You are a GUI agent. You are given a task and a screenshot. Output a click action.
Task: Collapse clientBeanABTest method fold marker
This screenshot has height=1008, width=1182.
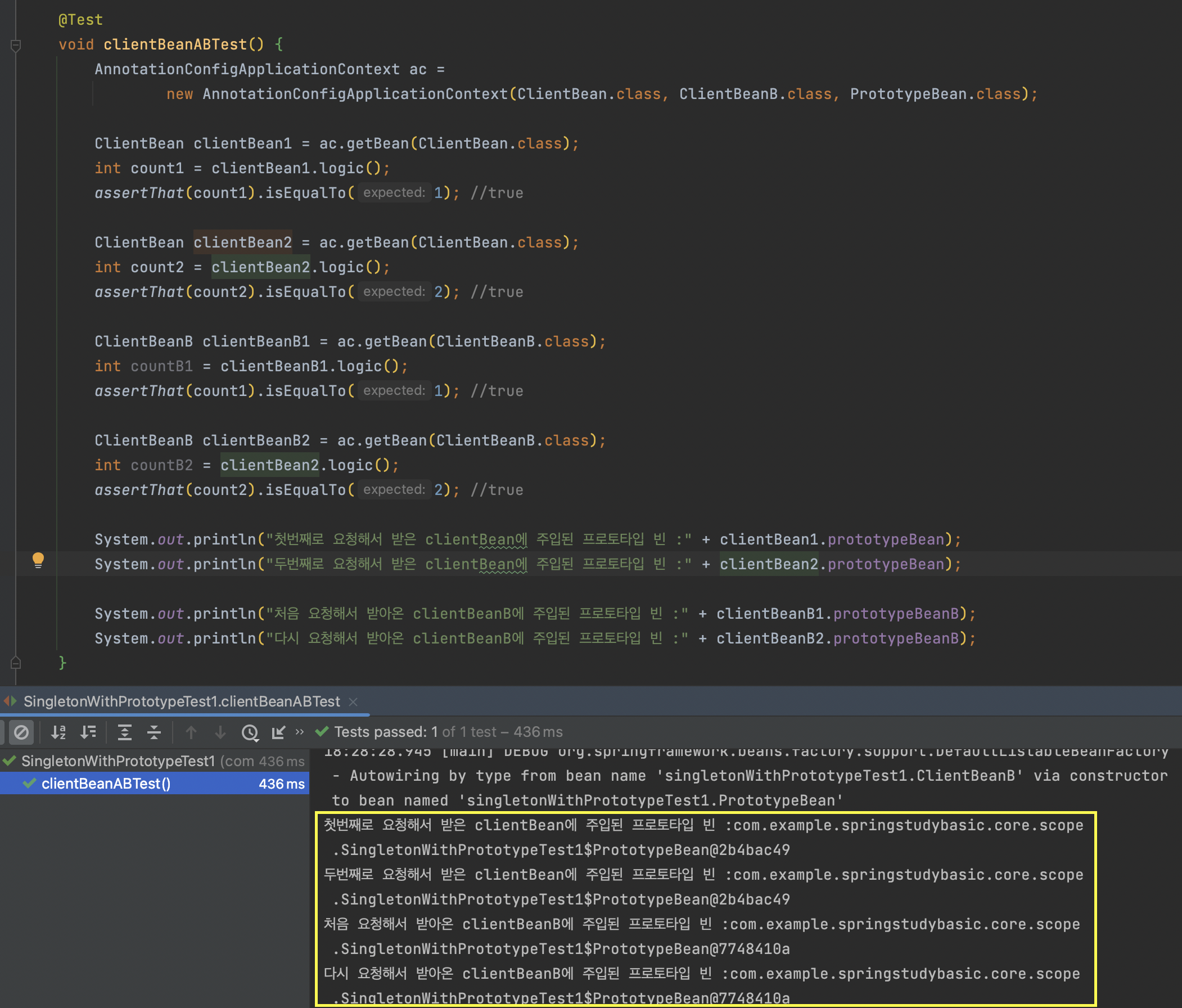[x=16, y=45]
